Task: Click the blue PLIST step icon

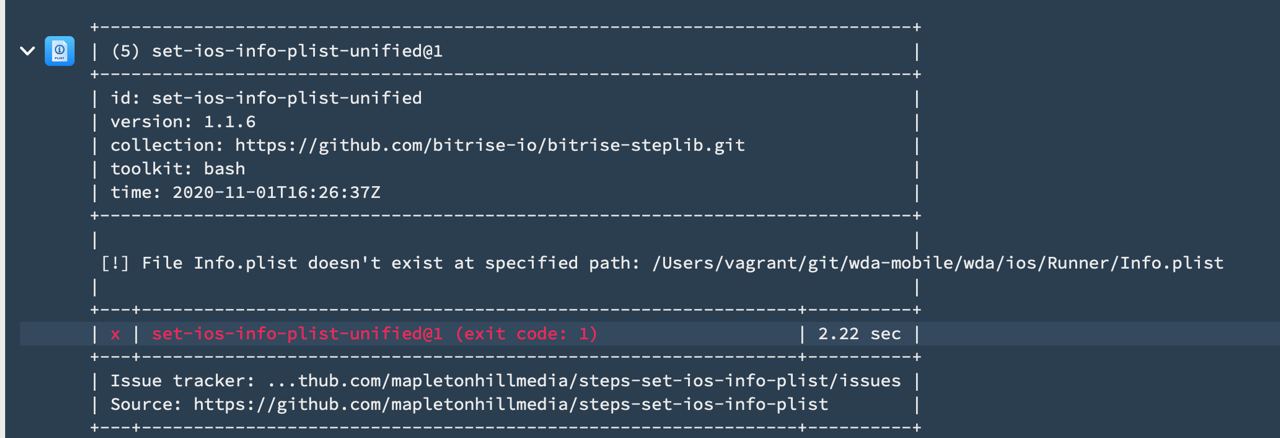Action: coord(60,51)
